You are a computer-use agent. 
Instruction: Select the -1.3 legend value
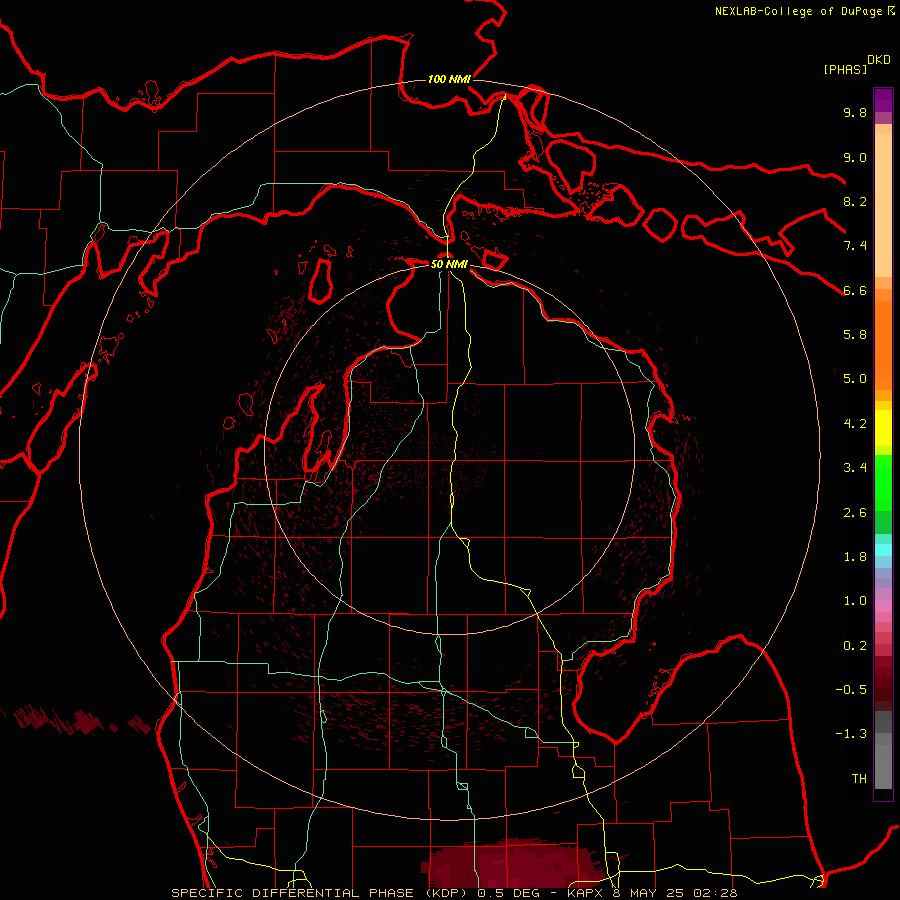tap(851, 734)
